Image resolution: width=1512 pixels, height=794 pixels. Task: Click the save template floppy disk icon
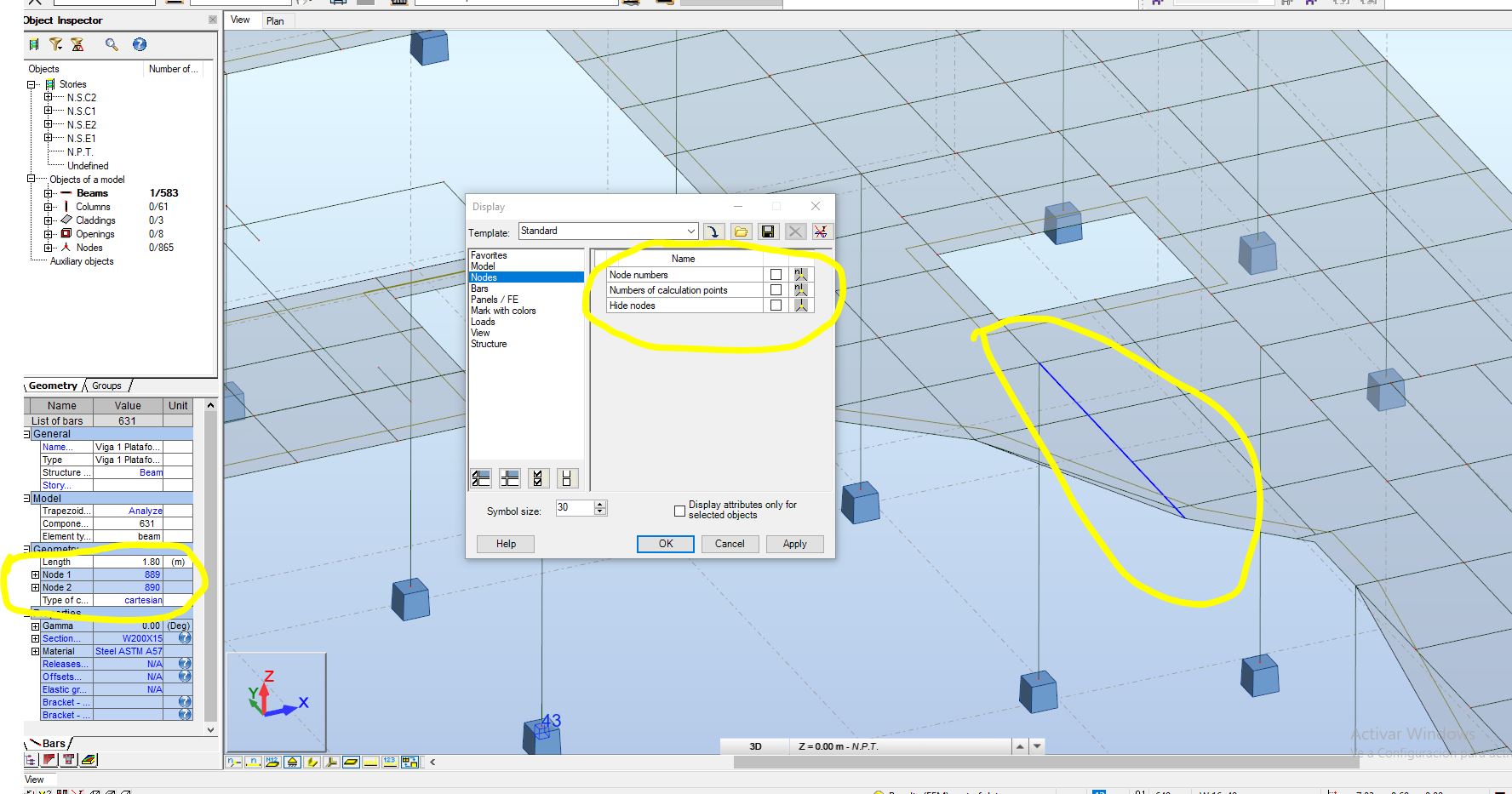pos(768,231)
